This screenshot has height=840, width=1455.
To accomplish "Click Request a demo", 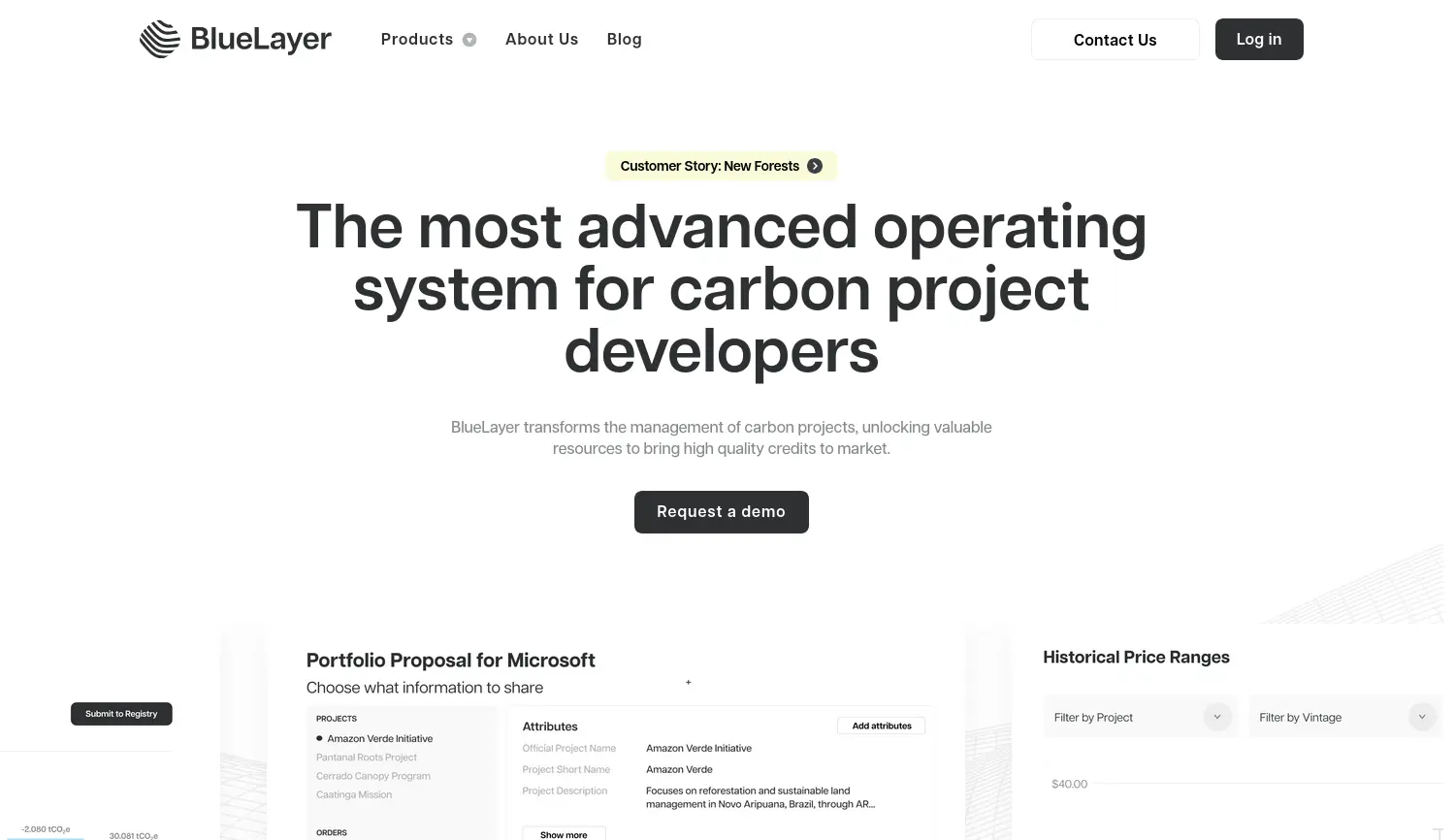I will click(721, 512).
